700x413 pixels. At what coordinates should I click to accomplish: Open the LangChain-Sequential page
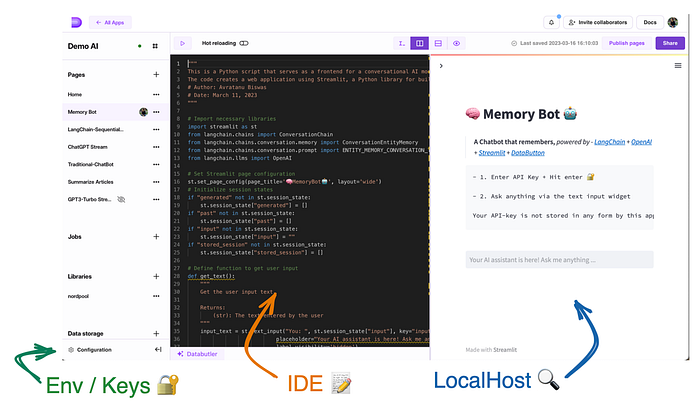click(96, 129)
